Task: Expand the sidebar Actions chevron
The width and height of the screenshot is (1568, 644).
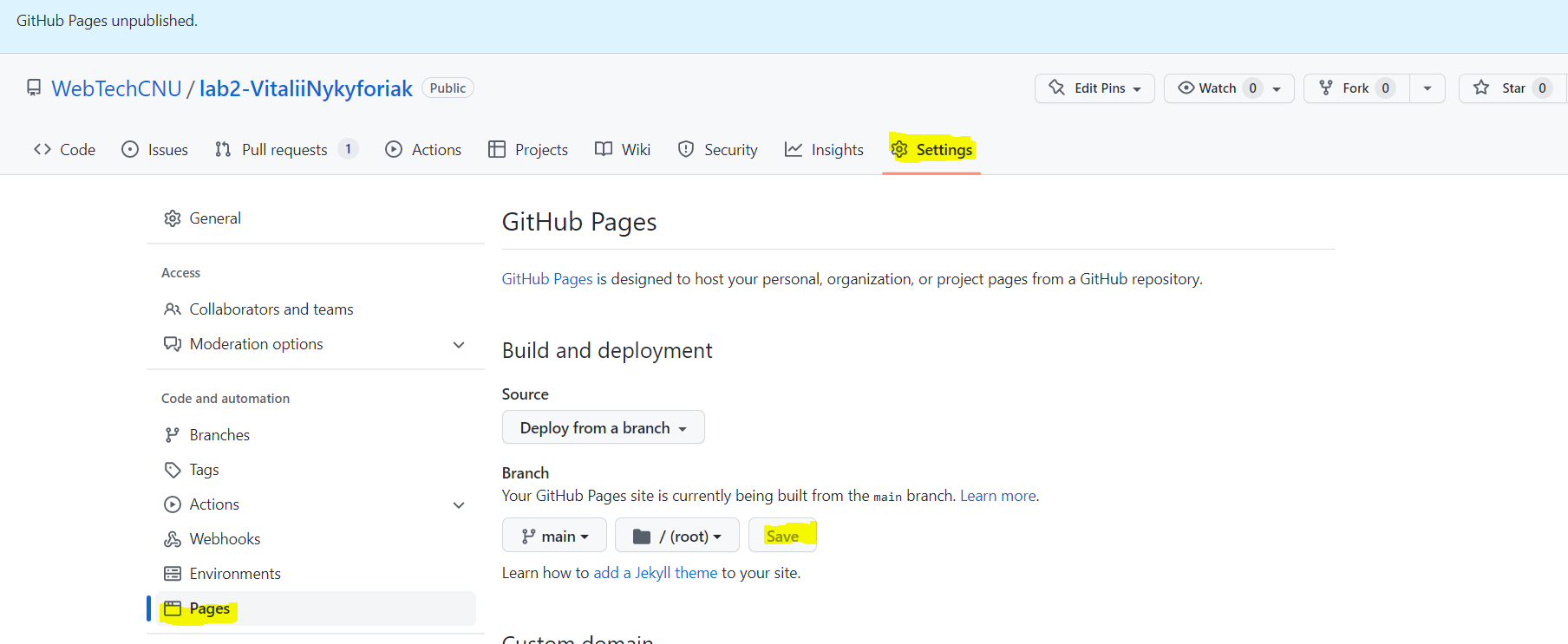Action: coord(459,505)
